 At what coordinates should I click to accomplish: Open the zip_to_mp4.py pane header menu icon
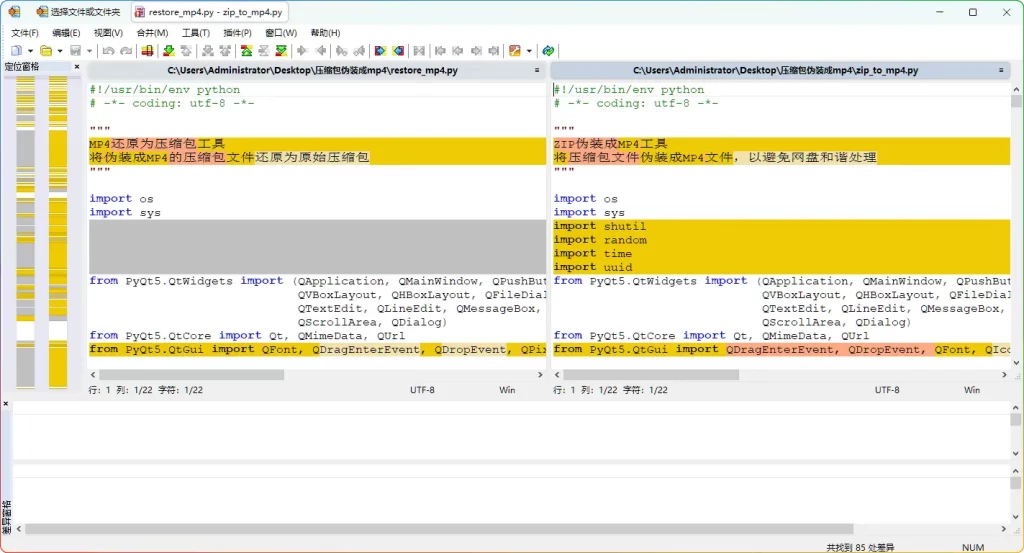point(1000,70)
